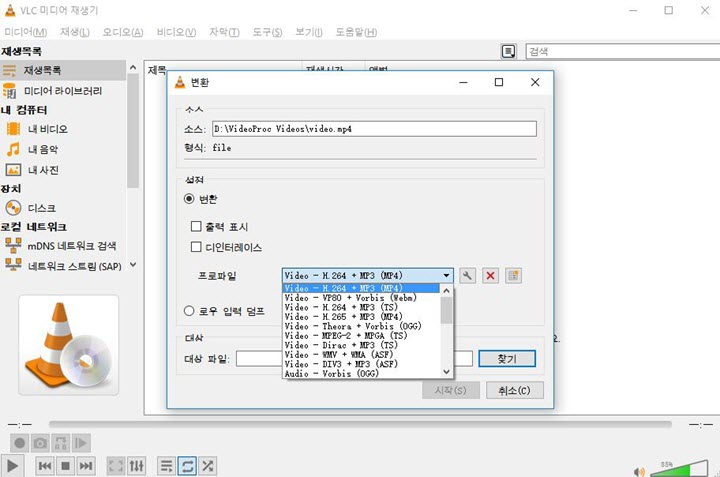The image size is (720, 477).
Task: Select 재생목록 in sidebar
Action: coord(63,70)
